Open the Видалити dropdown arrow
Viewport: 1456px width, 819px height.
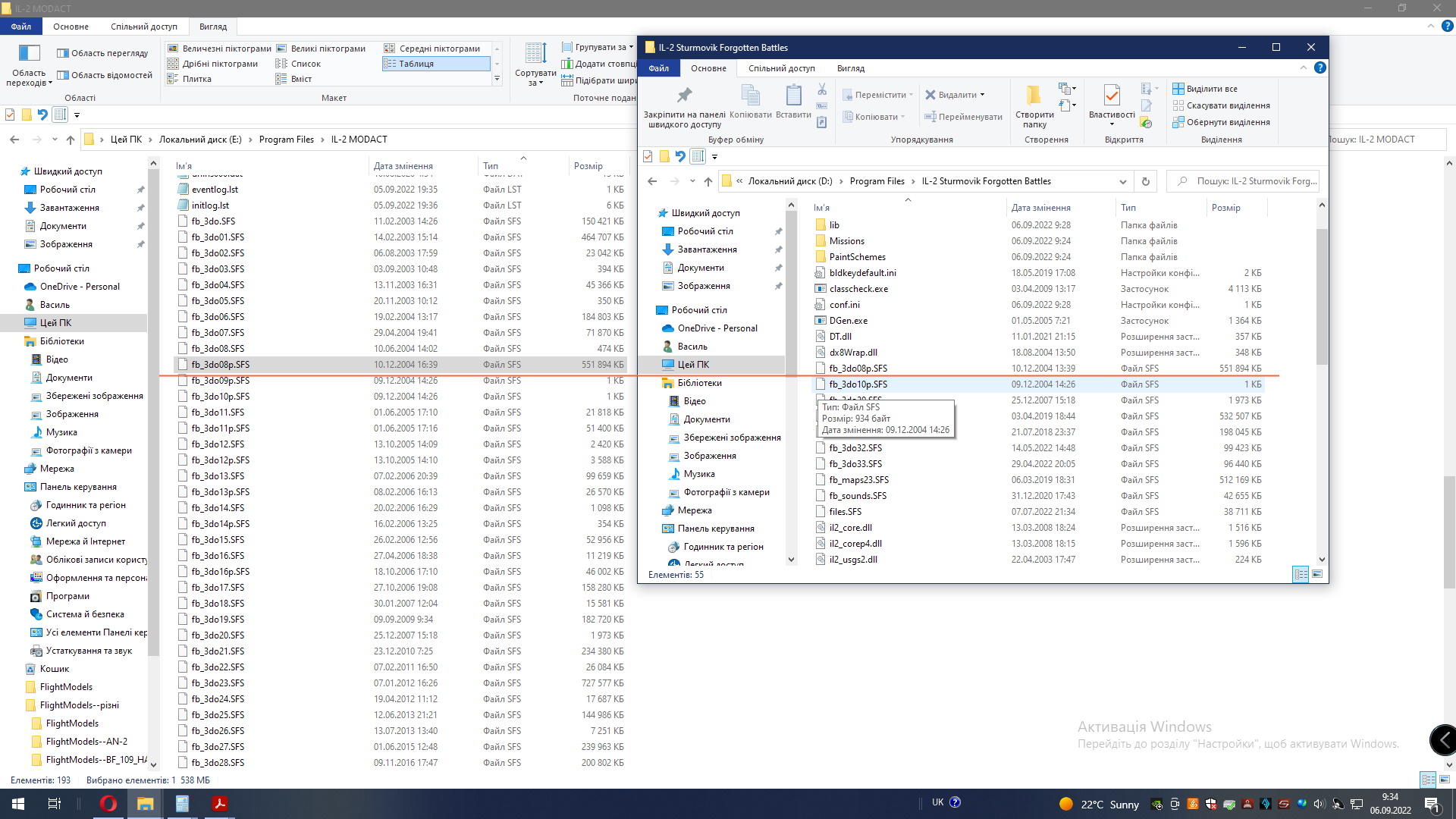(x=982, y=95)
